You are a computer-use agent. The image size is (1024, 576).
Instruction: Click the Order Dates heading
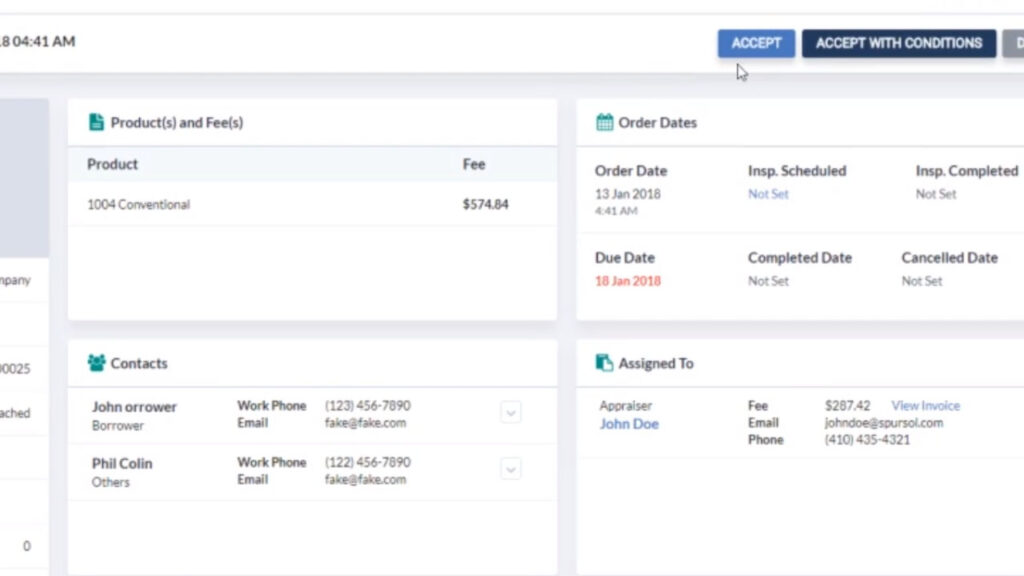[x=657, y=123]
